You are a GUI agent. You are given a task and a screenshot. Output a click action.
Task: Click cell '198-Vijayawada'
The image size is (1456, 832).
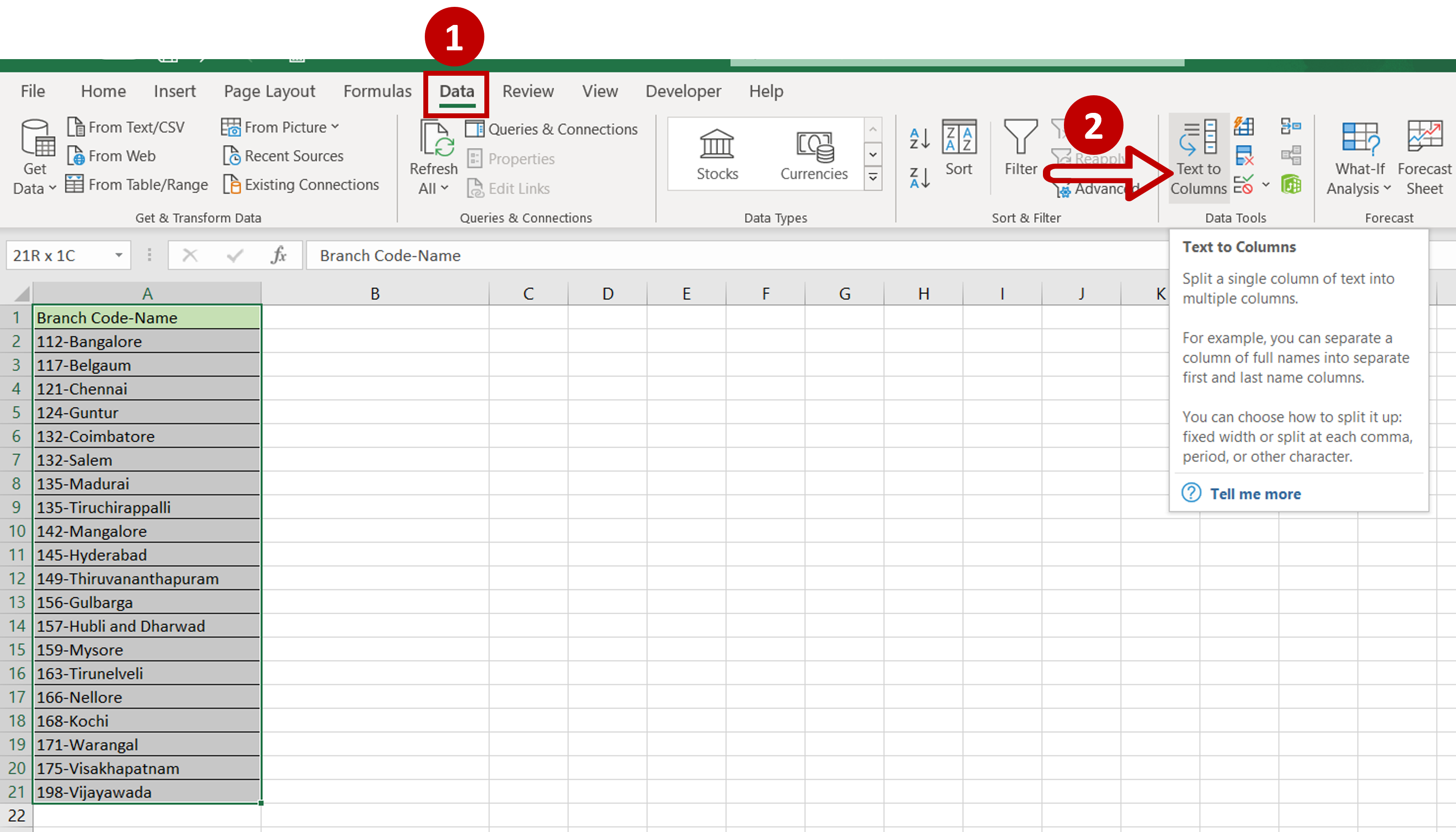[x=147, y=792]
